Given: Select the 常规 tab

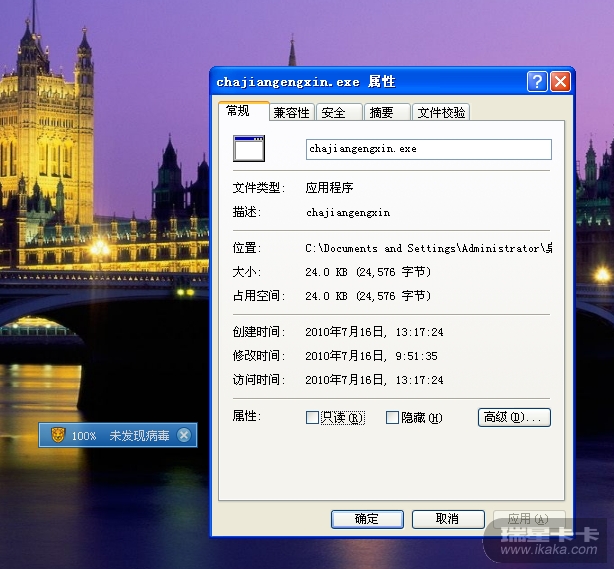Looking at the screenshot, I should 243,111.
